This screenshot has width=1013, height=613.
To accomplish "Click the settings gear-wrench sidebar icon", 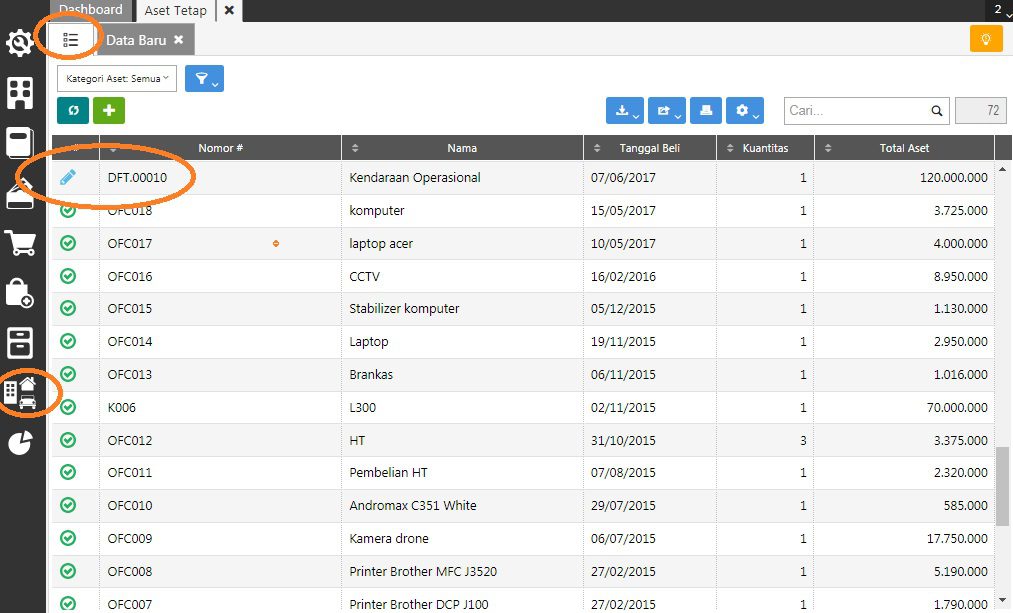I will [x=20, y=44].
